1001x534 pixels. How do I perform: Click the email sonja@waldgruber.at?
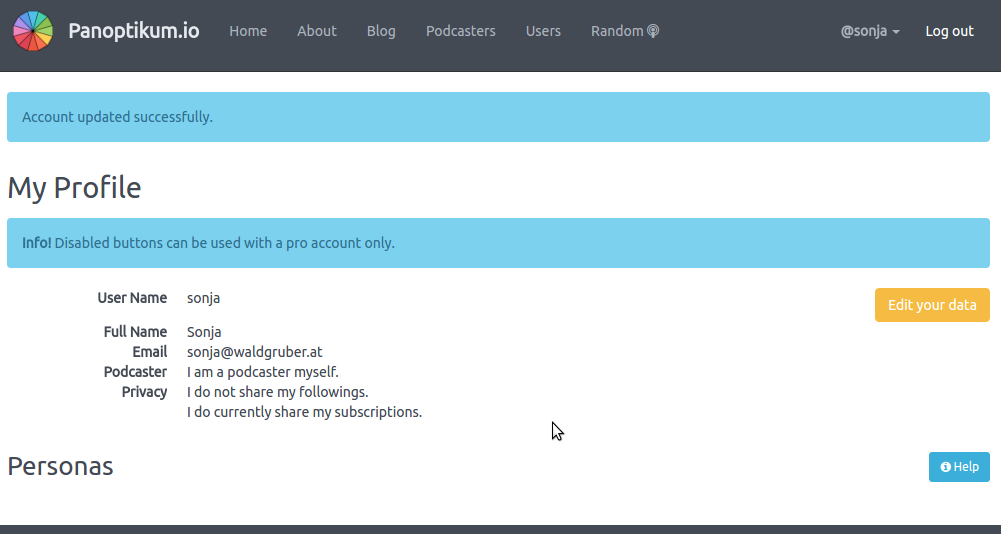tap(255, 352)
